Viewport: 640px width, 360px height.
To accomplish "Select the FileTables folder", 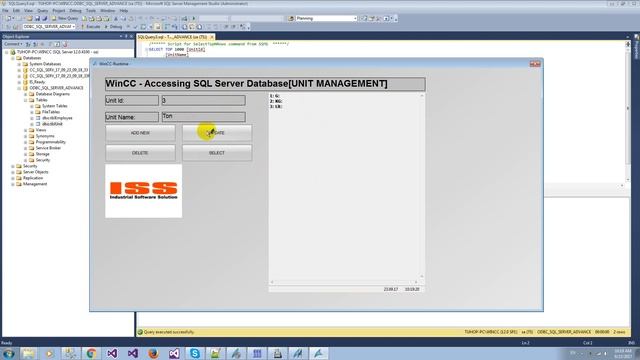I will [x=51, y=112].
